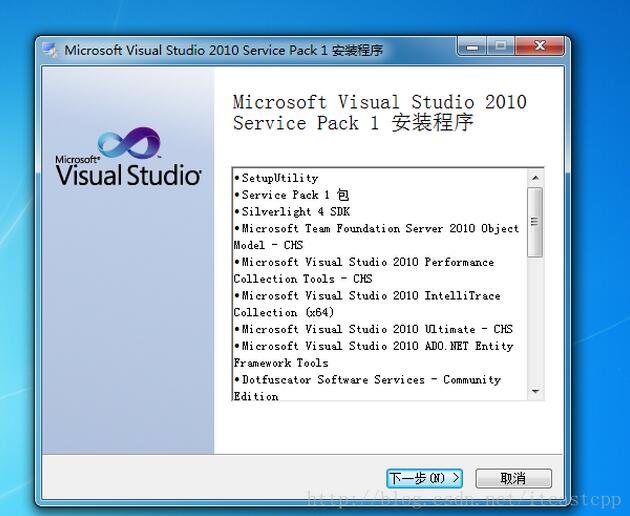This screenshot has height=516, width=630.
Task: Click the component list scrollbar thumb
Action: click(535, 222)
